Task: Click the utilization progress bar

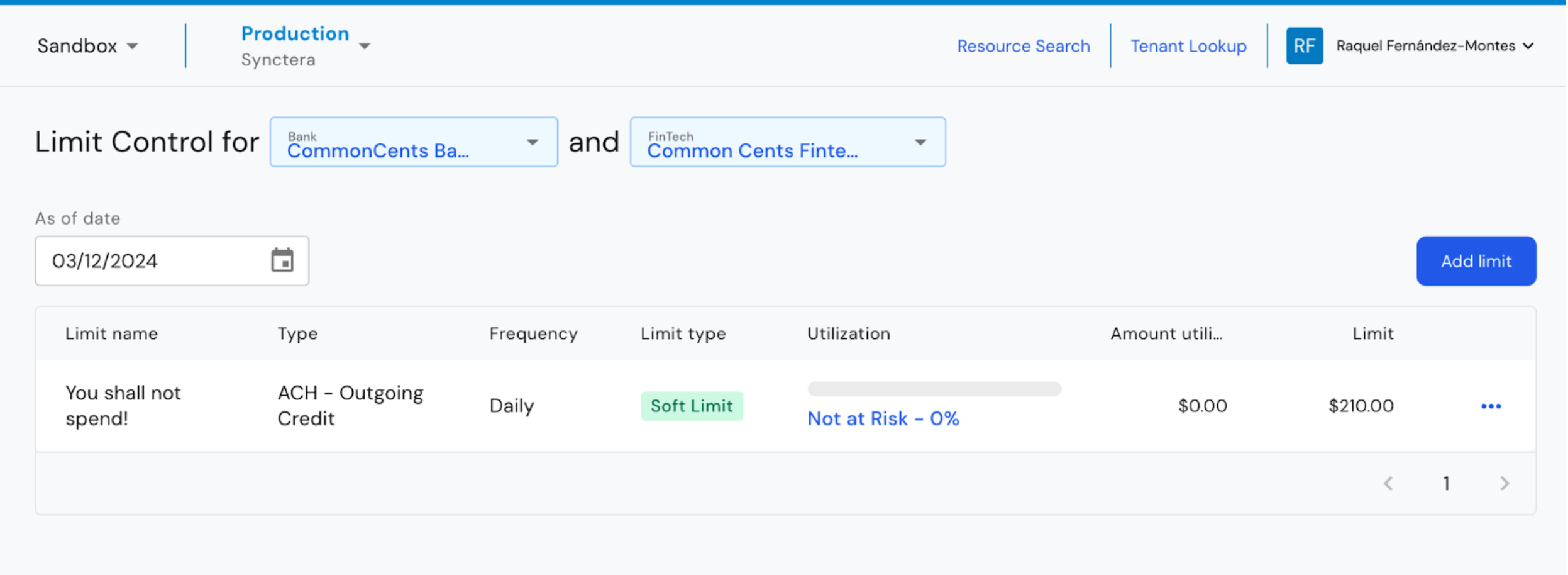Action: pos(934,389)
